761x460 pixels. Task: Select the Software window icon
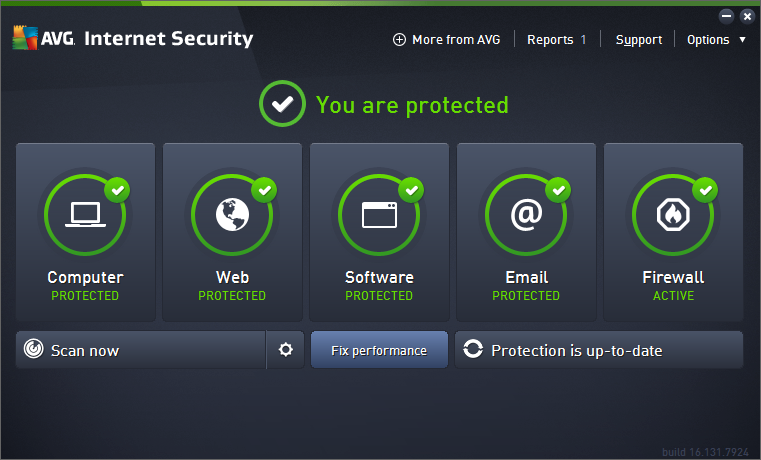379,215
